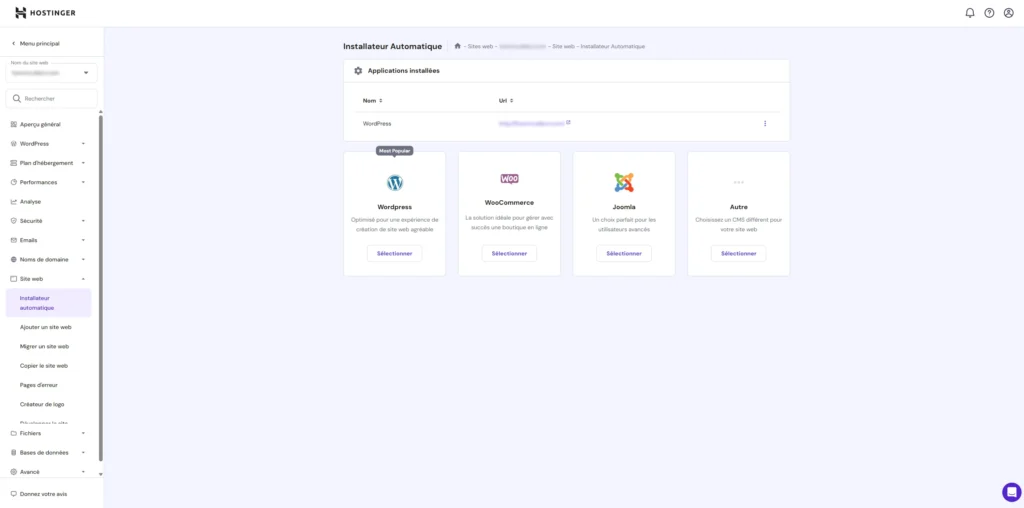Click Sélectionner on the Joomla card
The height and width of the screenshot is (508, 1024).
(x=624, y=253)
